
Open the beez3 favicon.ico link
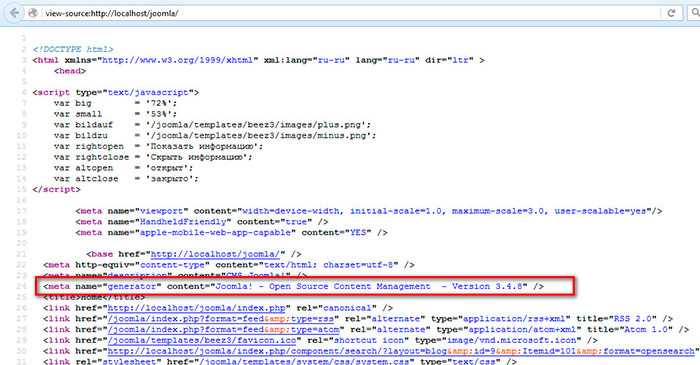tap(202, 340)
